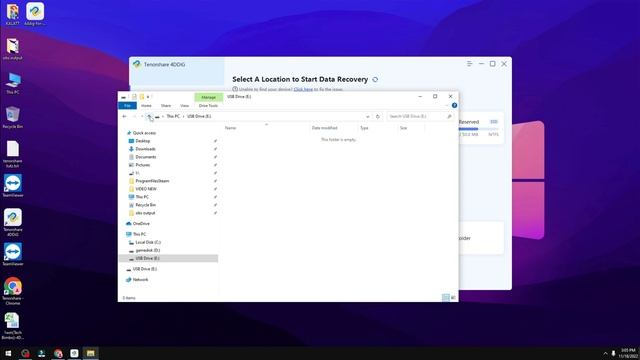640x360 pixels.
Task: Refresh the USB Drive (E:) folder view
Action: [x=378, y=116]
